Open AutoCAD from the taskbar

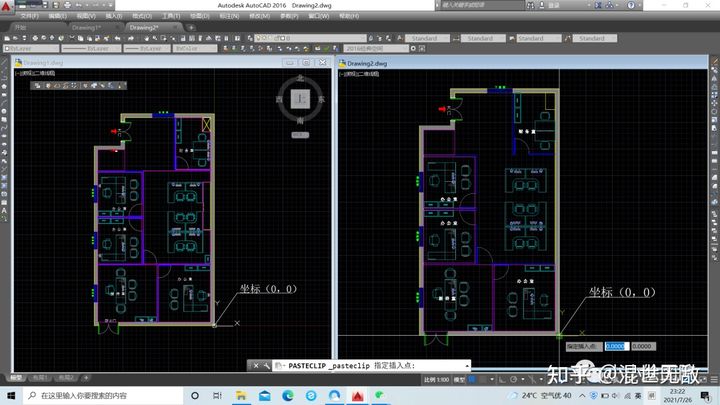(358, 395)
